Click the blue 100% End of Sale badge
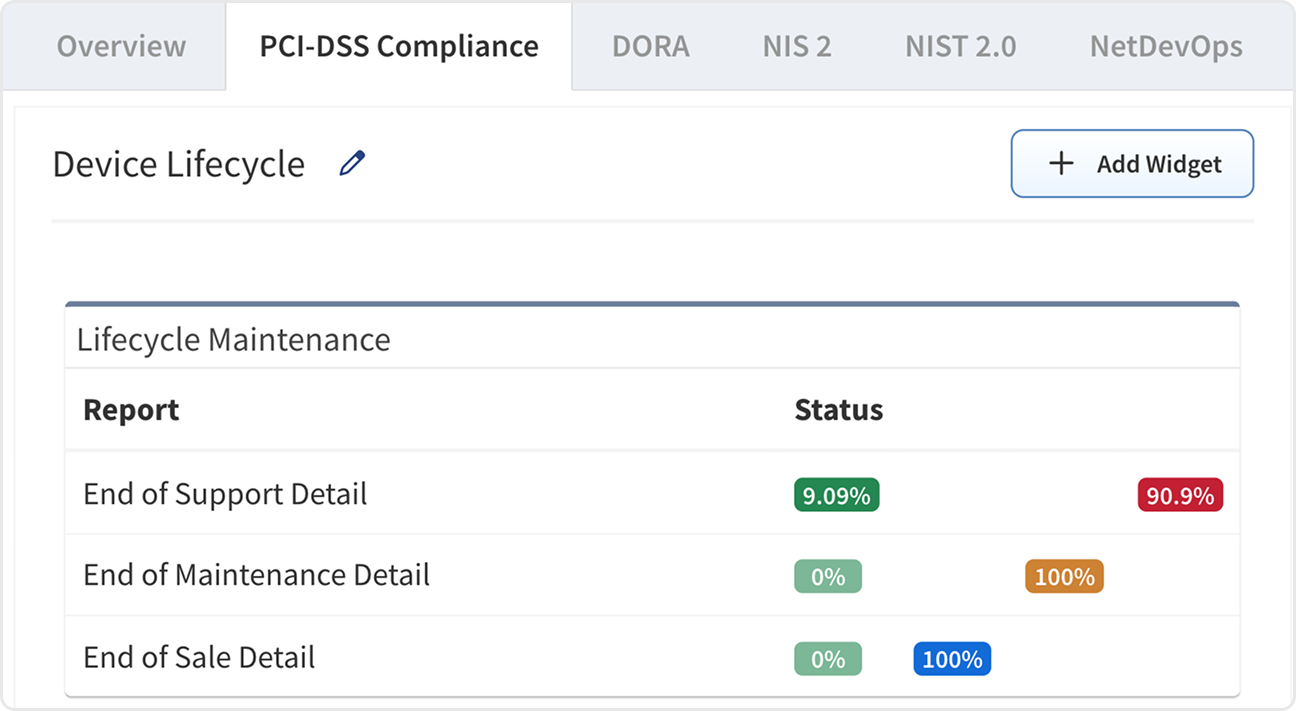The width and height of the screenshot is (1296, 711). (x=952, y=659)
